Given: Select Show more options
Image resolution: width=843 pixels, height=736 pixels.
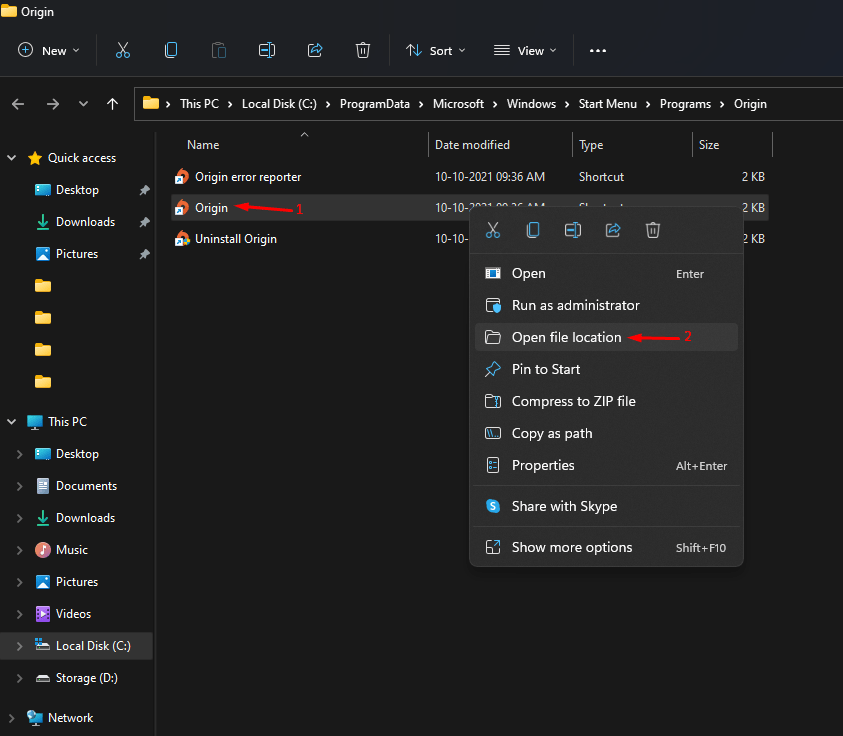Looking at the screenshot, I should click(x=606, y=547).
